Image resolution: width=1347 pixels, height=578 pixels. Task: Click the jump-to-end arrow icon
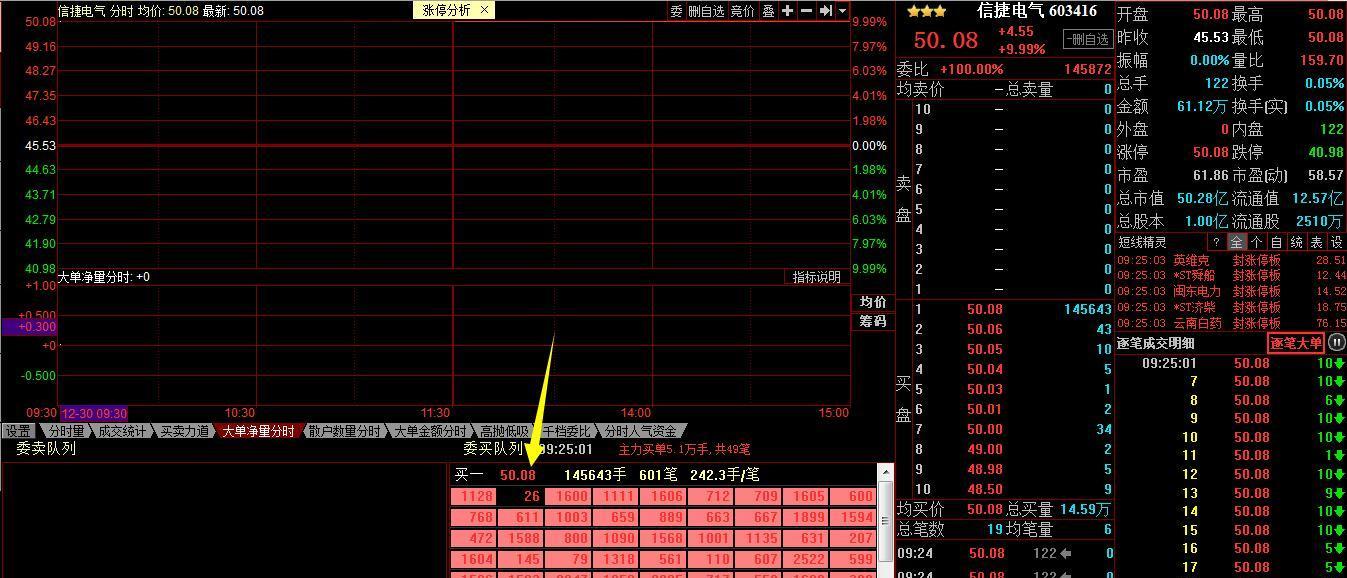tap(825, 11)
